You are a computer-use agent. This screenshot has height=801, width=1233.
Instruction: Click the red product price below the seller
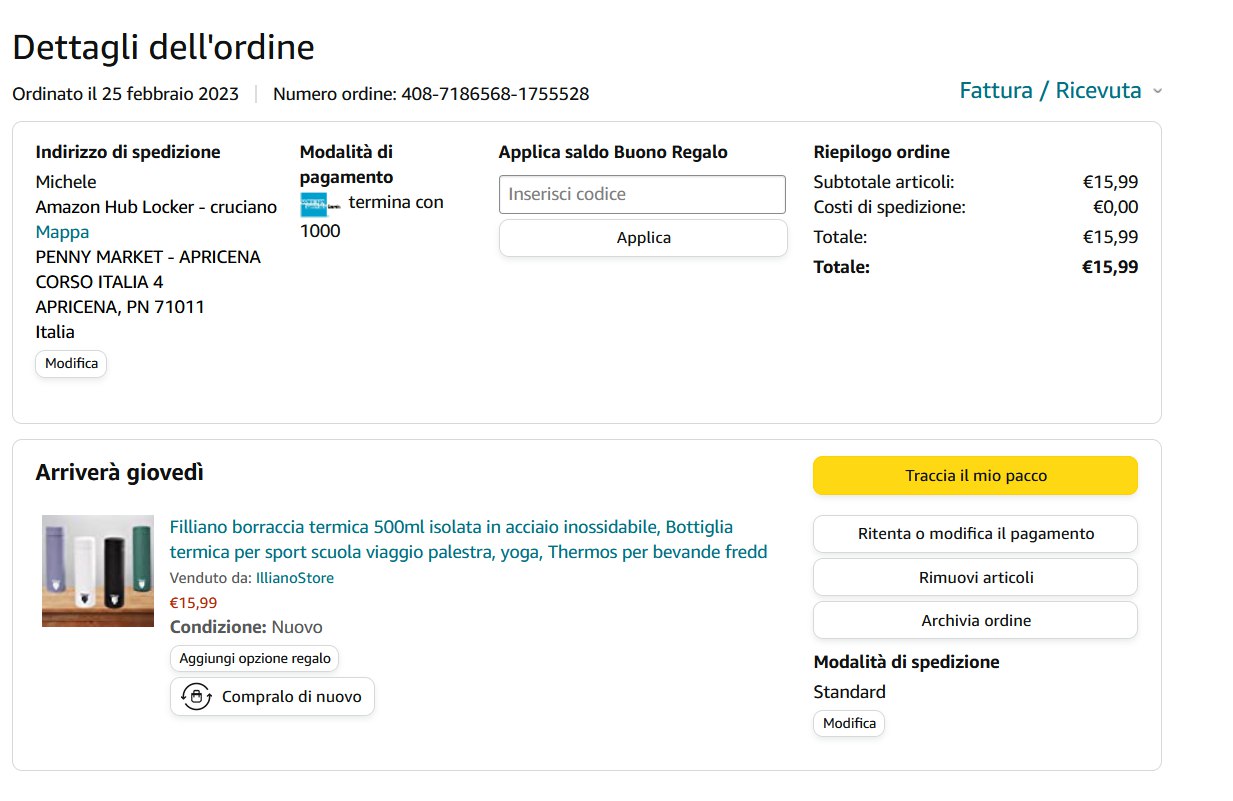point(193,603)
